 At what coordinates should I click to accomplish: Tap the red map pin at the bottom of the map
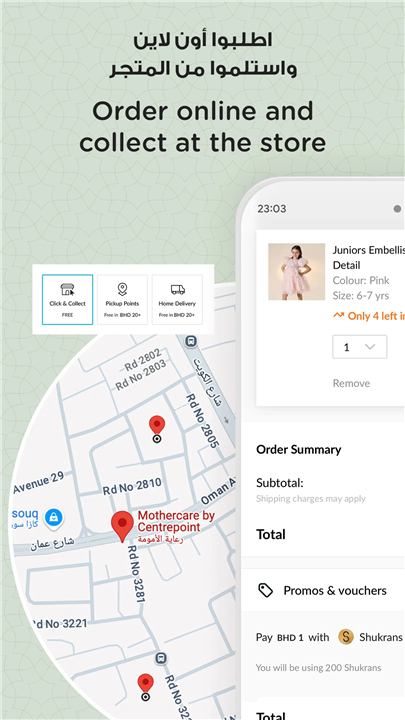pyautogui.click(x=146, y=687)
